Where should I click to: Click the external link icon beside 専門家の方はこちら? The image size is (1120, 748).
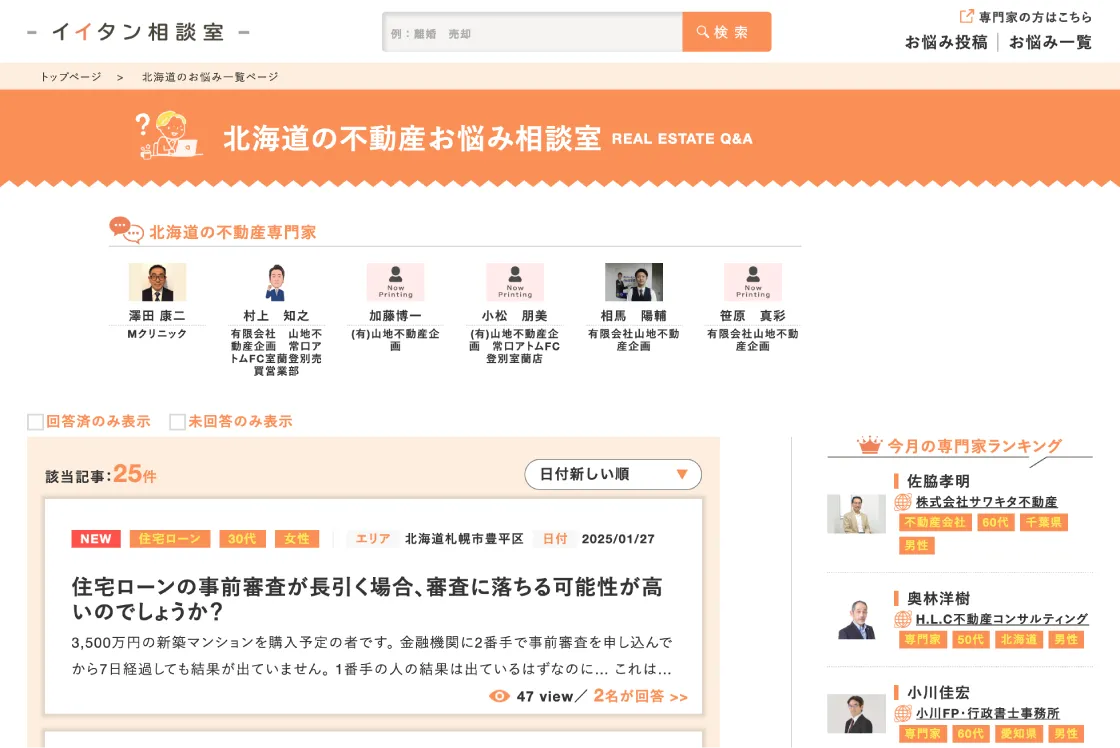click(x=966, y=16)
